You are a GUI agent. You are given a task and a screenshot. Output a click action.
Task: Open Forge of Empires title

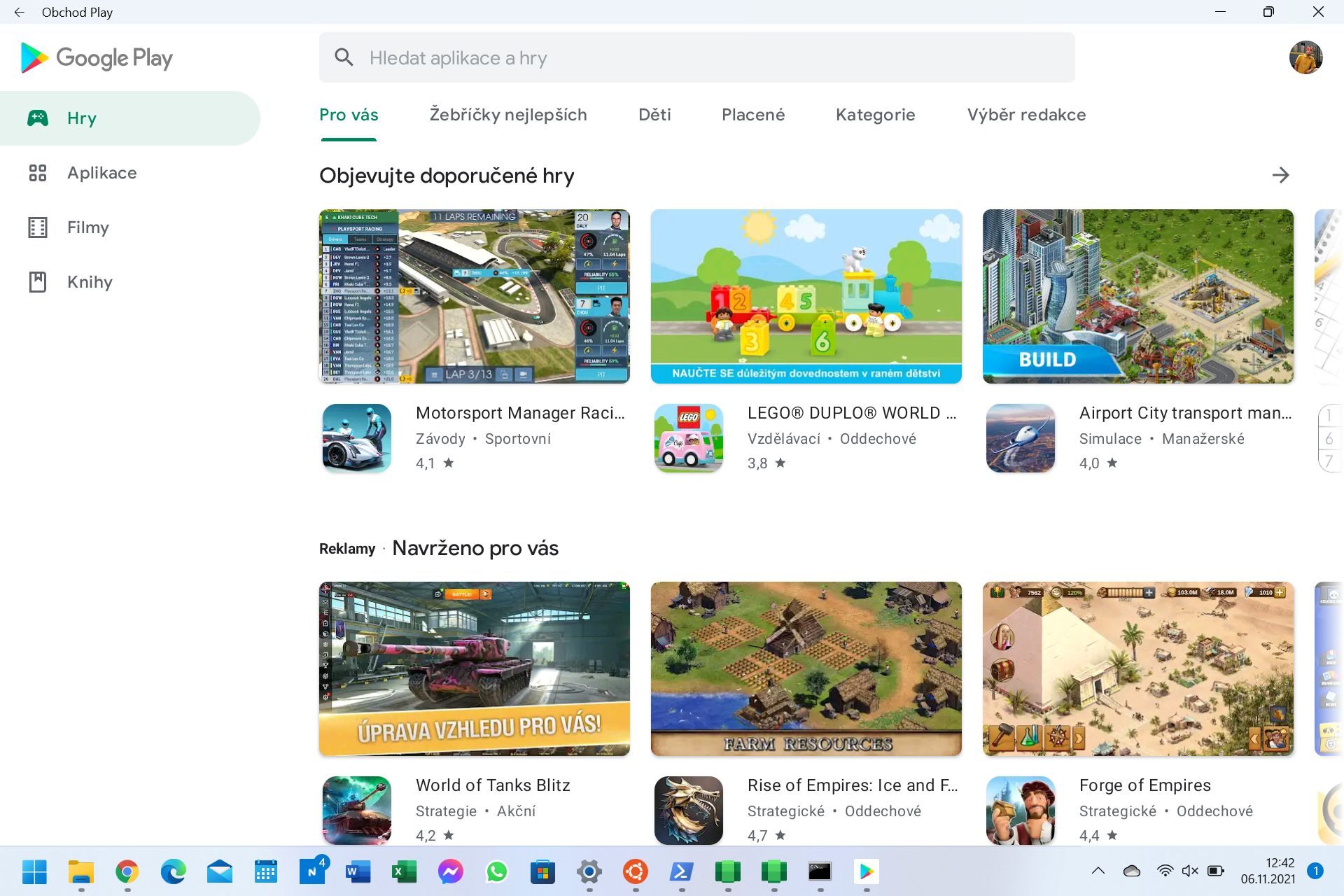pos(1145,785)
